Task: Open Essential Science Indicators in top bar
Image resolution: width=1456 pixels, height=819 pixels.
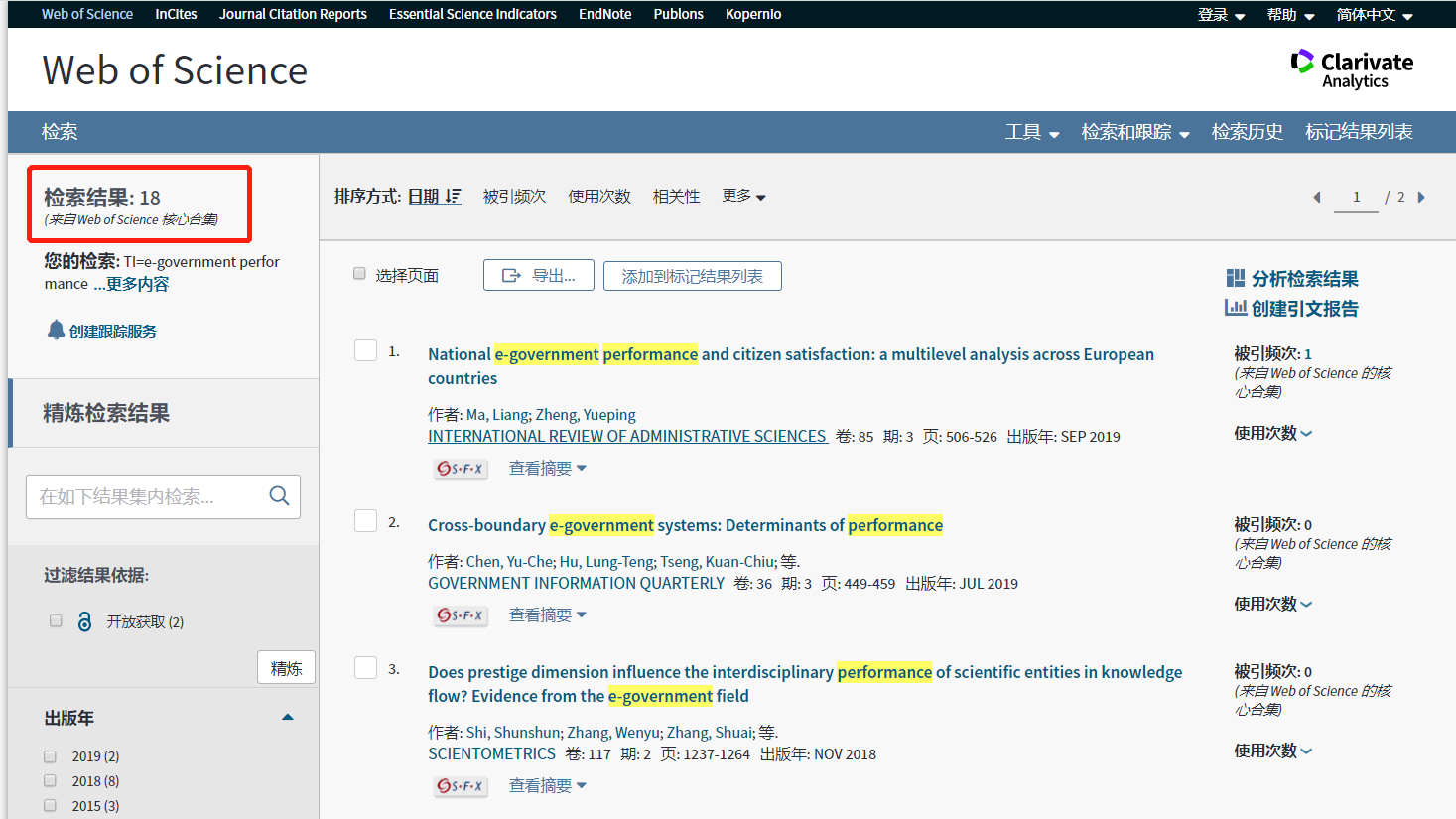Action: 472,14
